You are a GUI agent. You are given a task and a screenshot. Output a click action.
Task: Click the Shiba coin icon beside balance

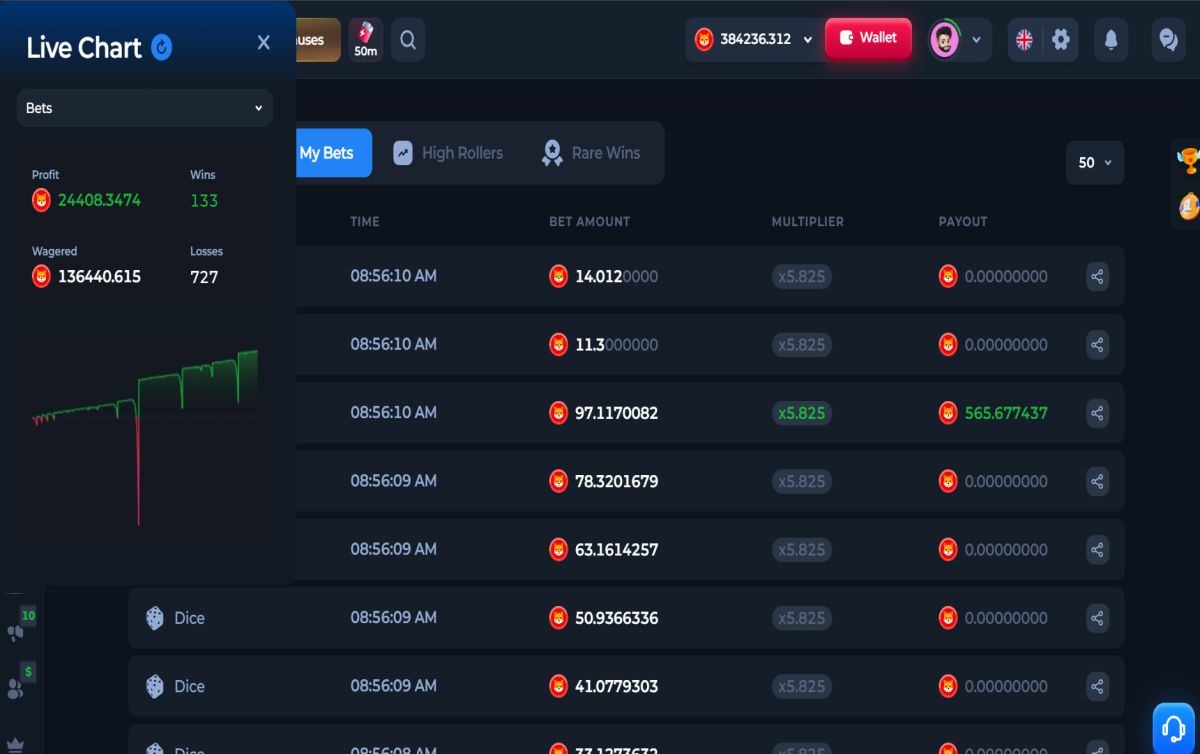coord(705,40)
